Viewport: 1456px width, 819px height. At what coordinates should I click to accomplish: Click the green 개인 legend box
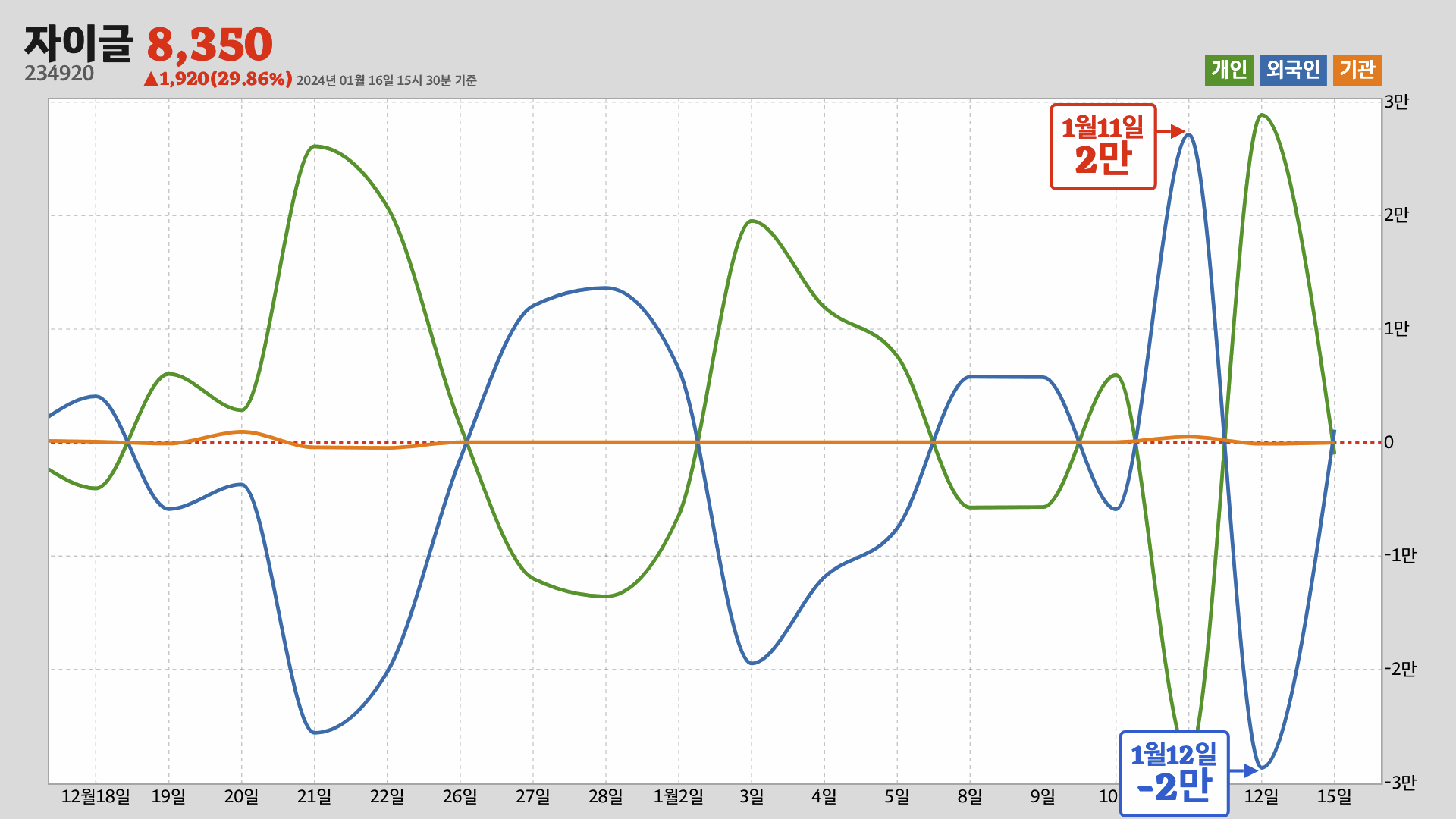tap(1229, 71)
